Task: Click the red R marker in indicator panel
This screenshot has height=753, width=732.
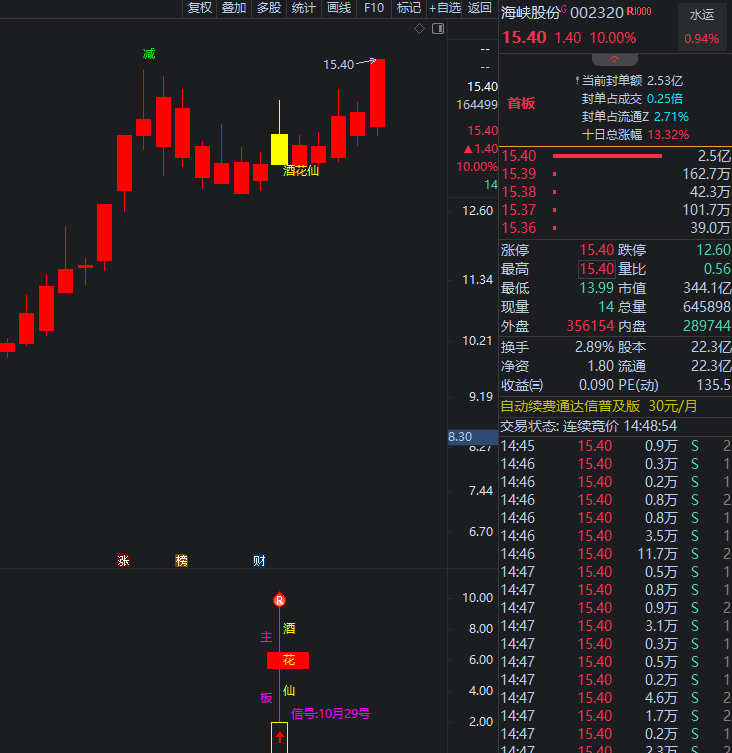Action: click(x=279, y=600)
